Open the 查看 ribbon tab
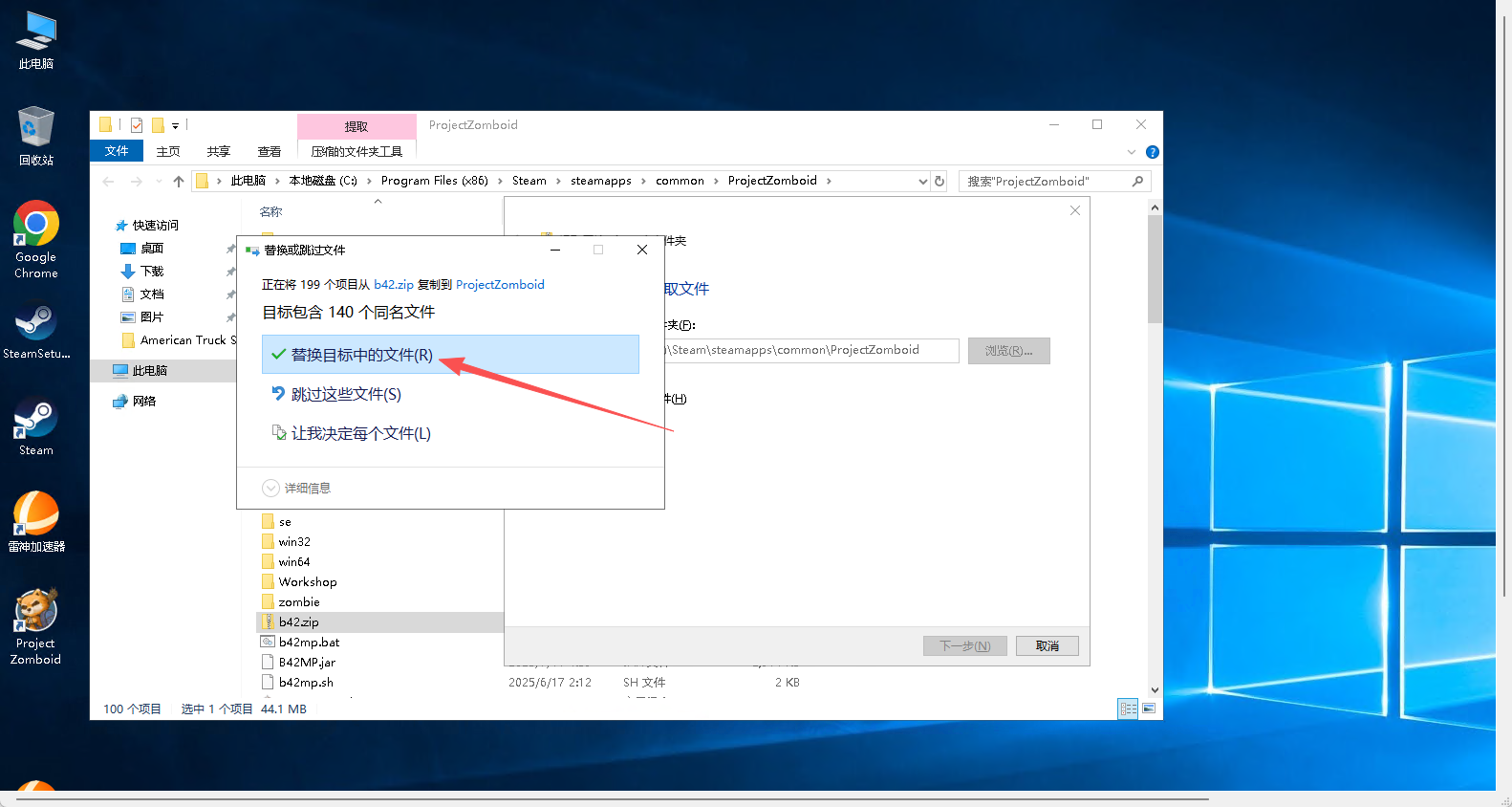Image resolution: width=1512 pixels, height=807 pixels. (x=270, y=151)
